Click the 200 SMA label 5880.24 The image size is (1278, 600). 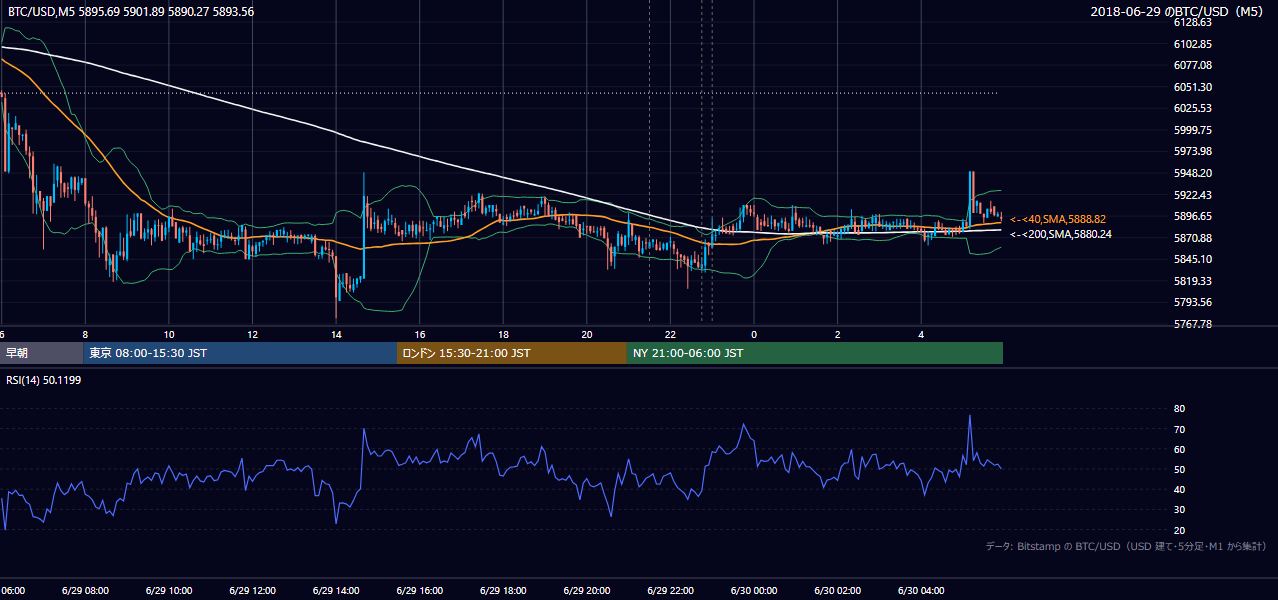pos(1061,234)
